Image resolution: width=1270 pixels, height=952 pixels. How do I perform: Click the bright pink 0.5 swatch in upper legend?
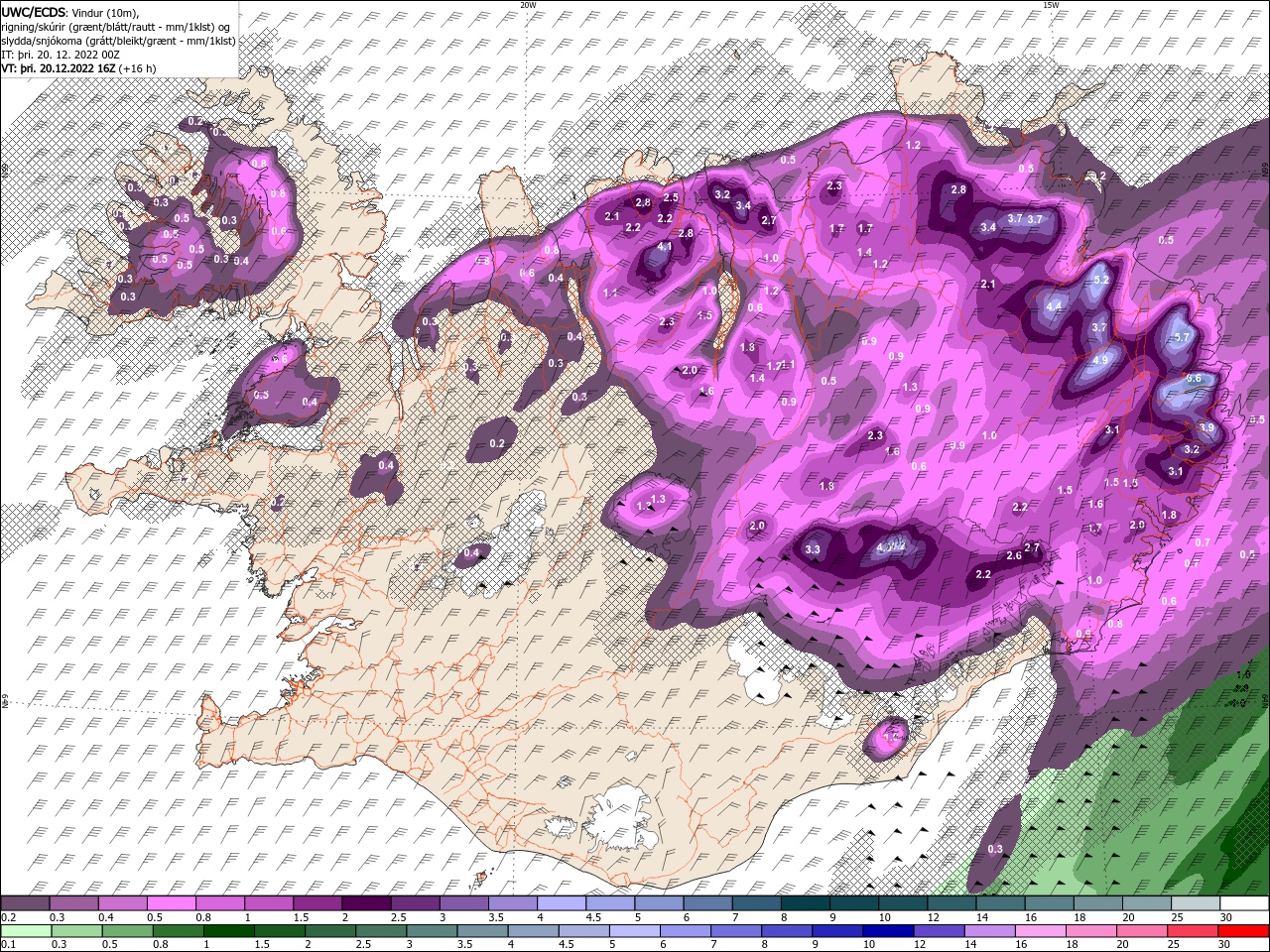(x=172, y=903)
